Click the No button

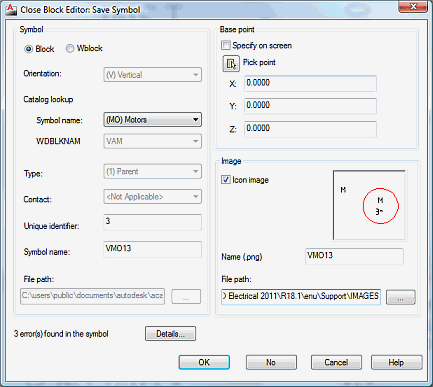271,362
